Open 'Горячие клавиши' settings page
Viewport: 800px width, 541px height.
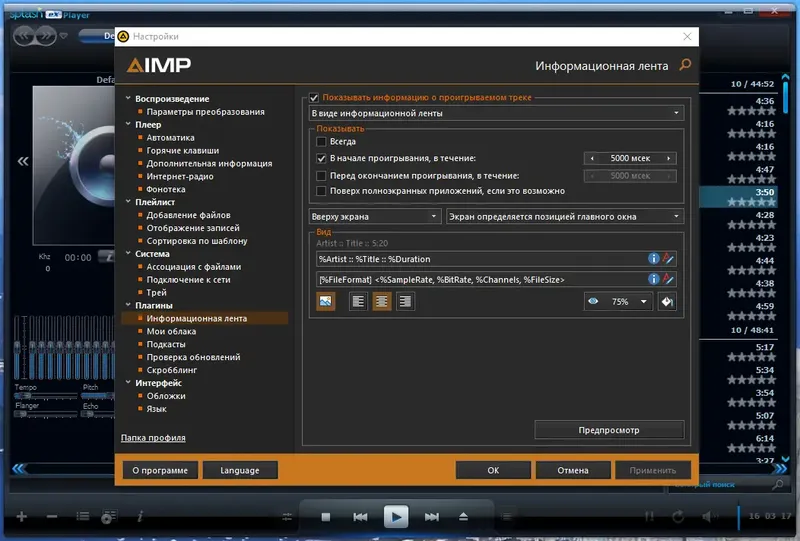pyautogui.click(x=183, y=151)
